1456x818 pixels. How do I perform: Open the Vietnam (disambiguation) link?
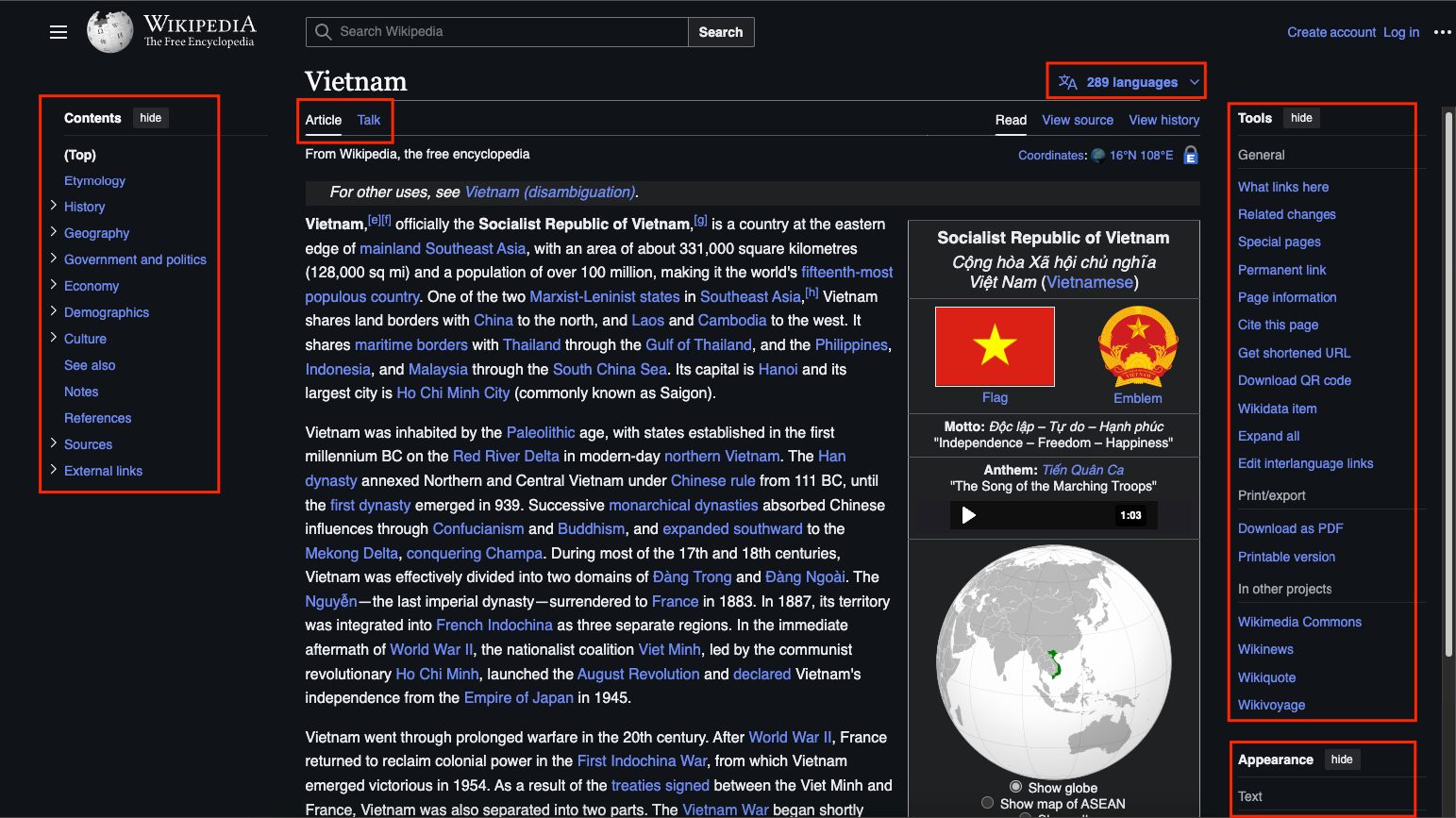point(549,192)
